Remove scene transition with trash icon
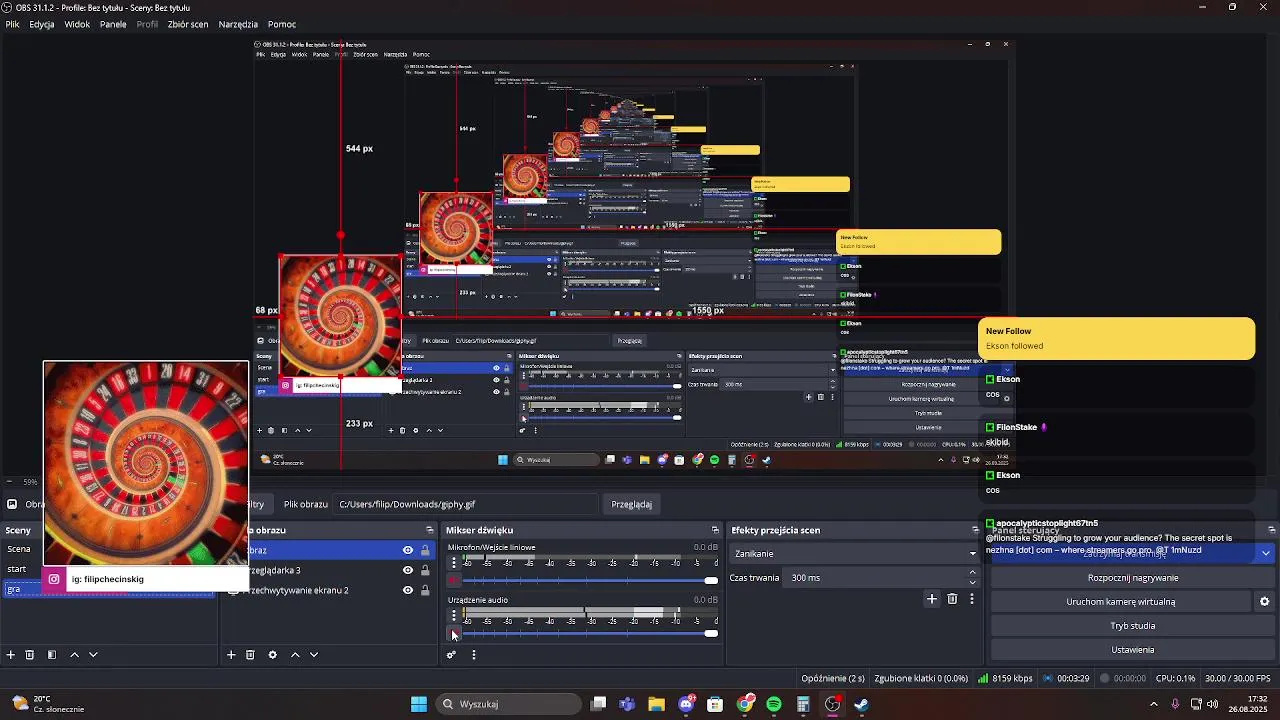 click(952, 599)
